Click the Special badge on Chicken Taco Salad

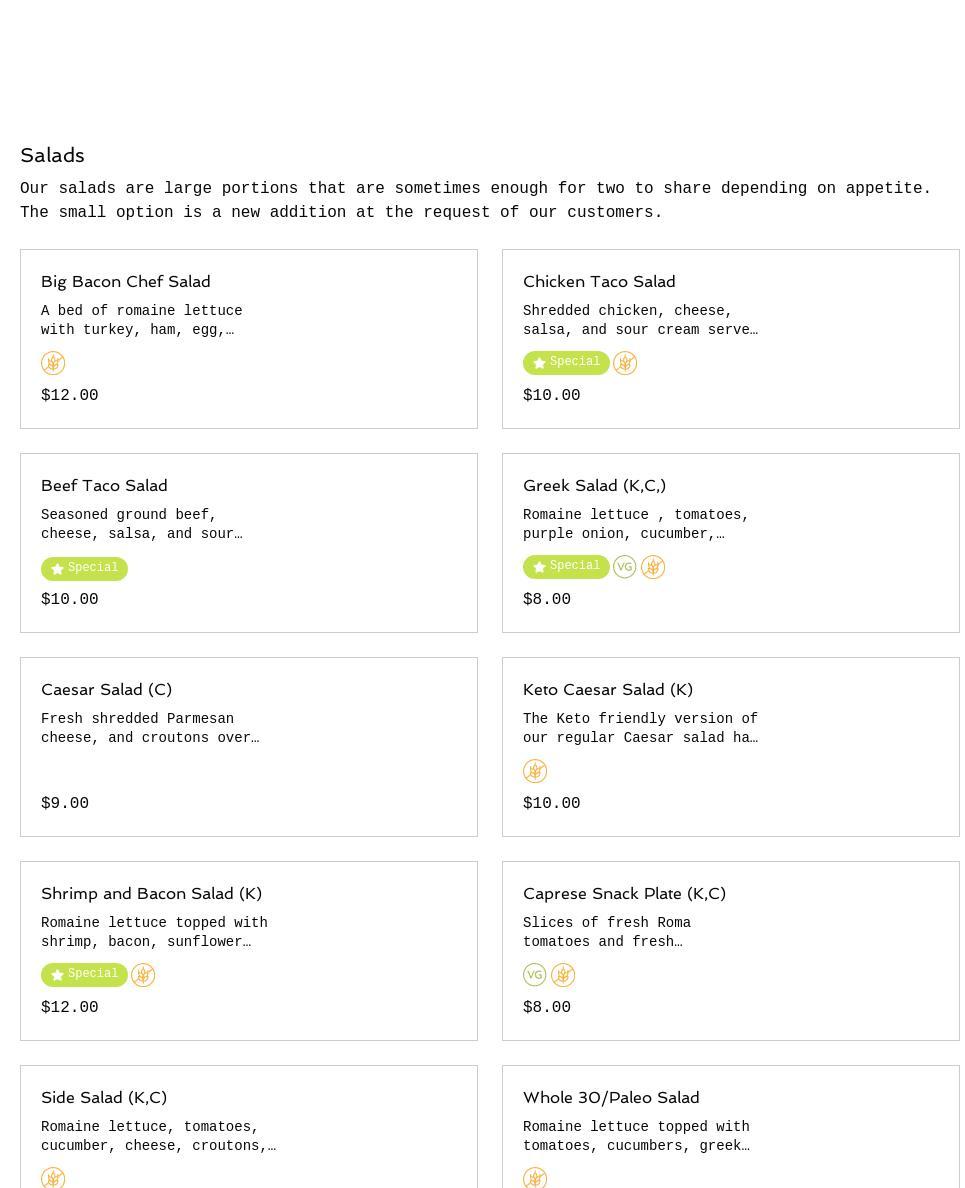point(566,362)
